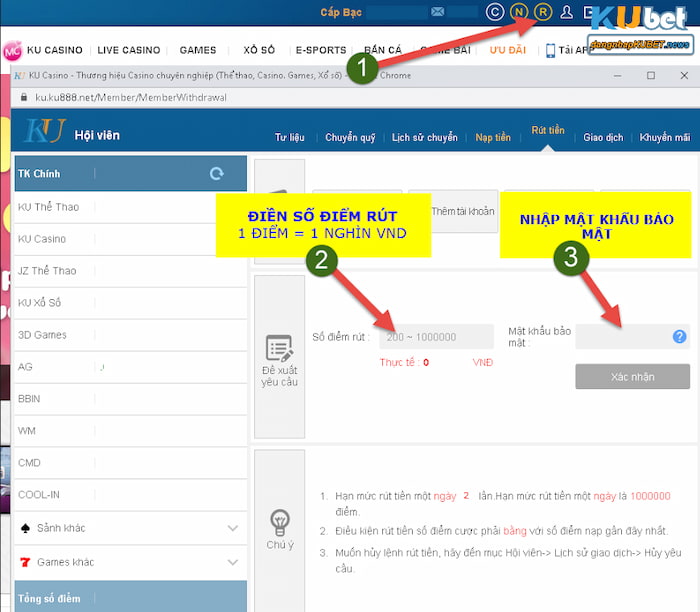
Task: Select the TK Chính account row
Action: (x=130, y=174)
